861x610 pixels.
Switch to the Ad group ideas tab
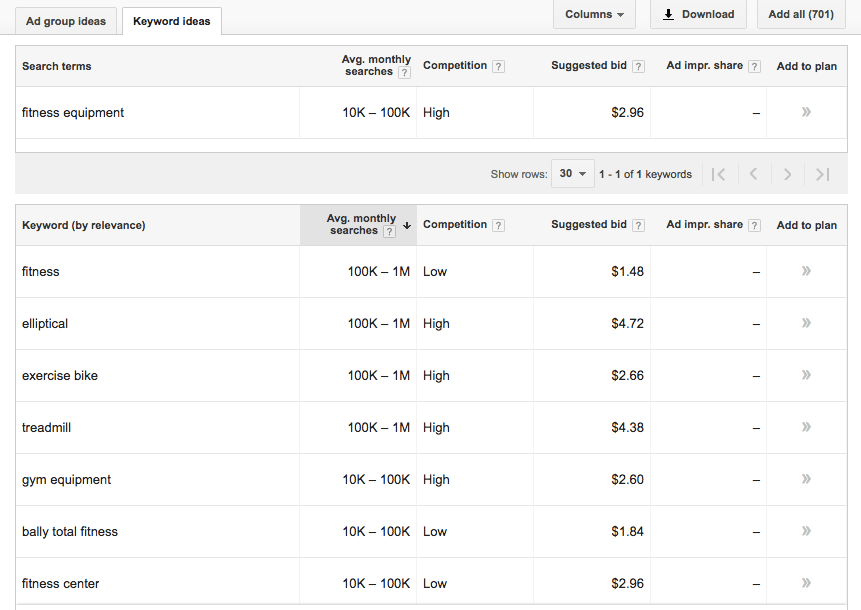(x=65, y=20)
